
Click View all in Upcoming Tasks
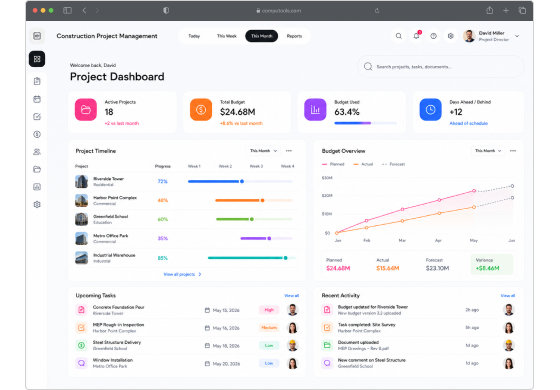coord(291,295)
